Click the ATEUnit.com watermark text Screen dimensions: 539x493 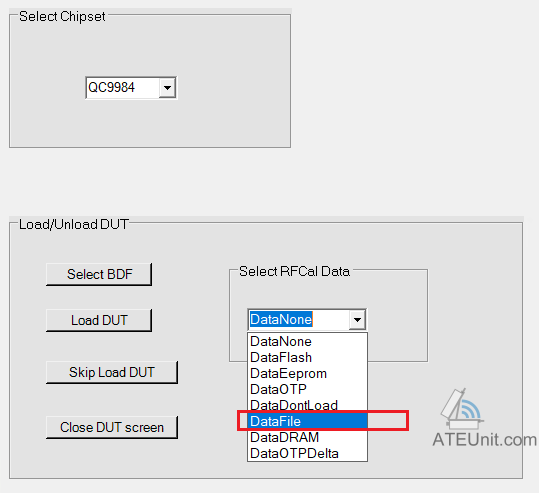tap(485, 439)
